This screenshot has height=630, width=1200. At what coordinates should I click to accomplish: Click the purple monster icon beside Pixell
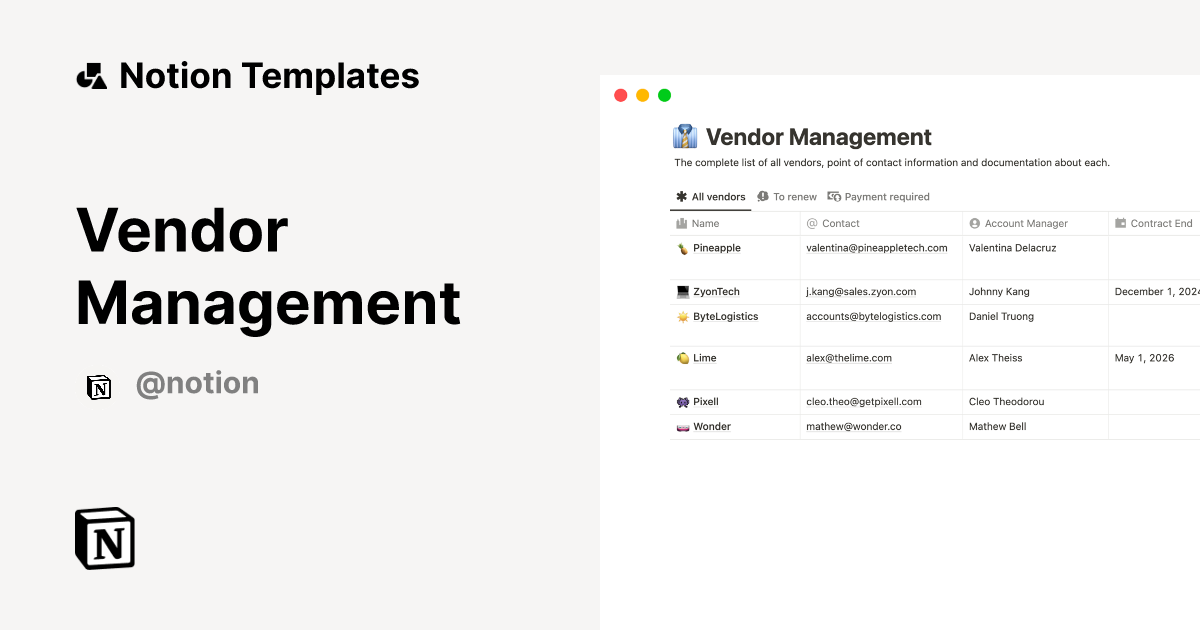[x=682, y=401]
